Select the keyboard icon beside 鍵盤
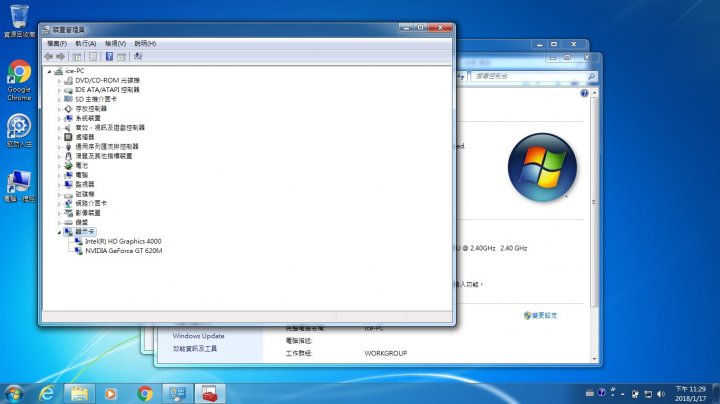The height and width of the screenshot is (404, 720). pos(68,222)
